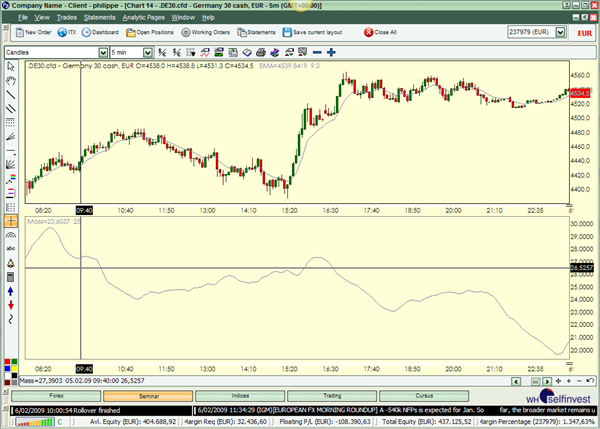Click the blue plus zoom-in icon
This screenshot has width=600, height=429.
[331, 52]
